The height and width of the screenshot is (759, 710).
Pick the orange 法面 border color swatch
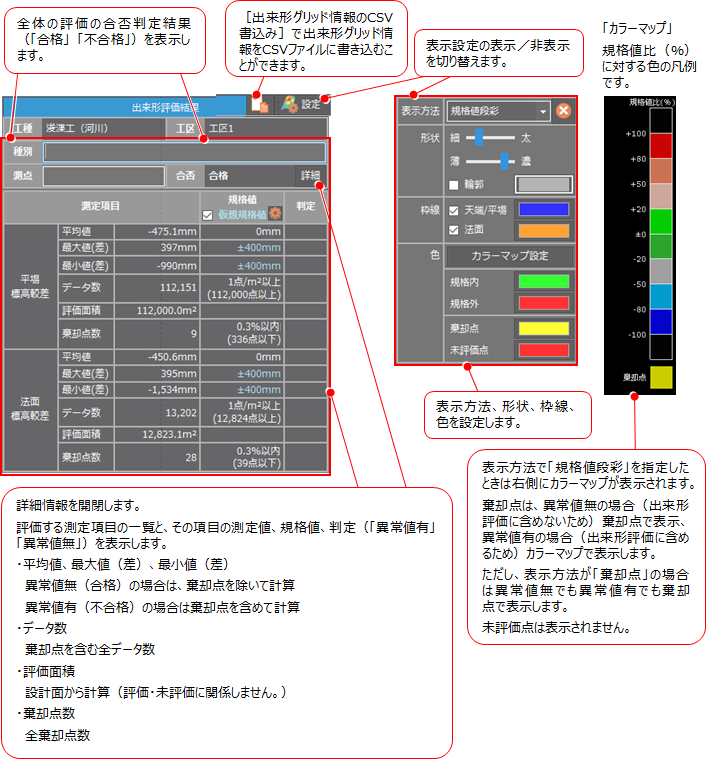(x=543, y=230)
